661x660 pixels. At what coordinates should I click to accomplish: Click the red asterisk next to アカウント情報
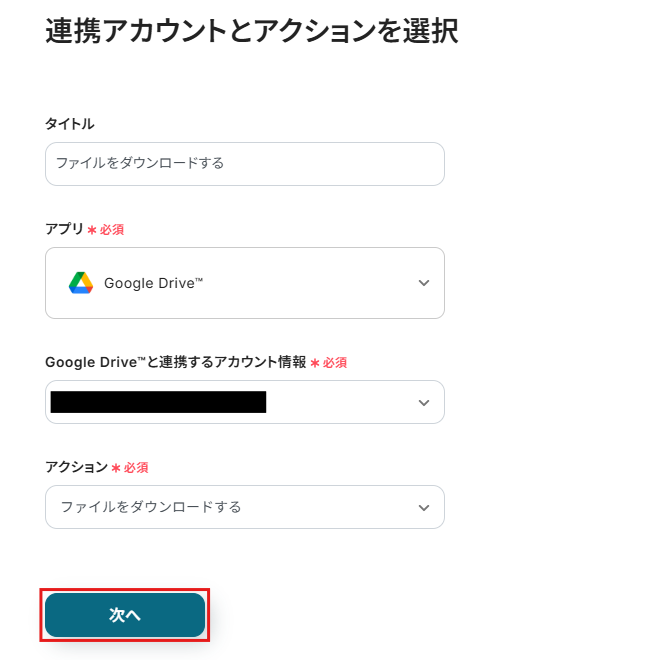coord(315,363)
